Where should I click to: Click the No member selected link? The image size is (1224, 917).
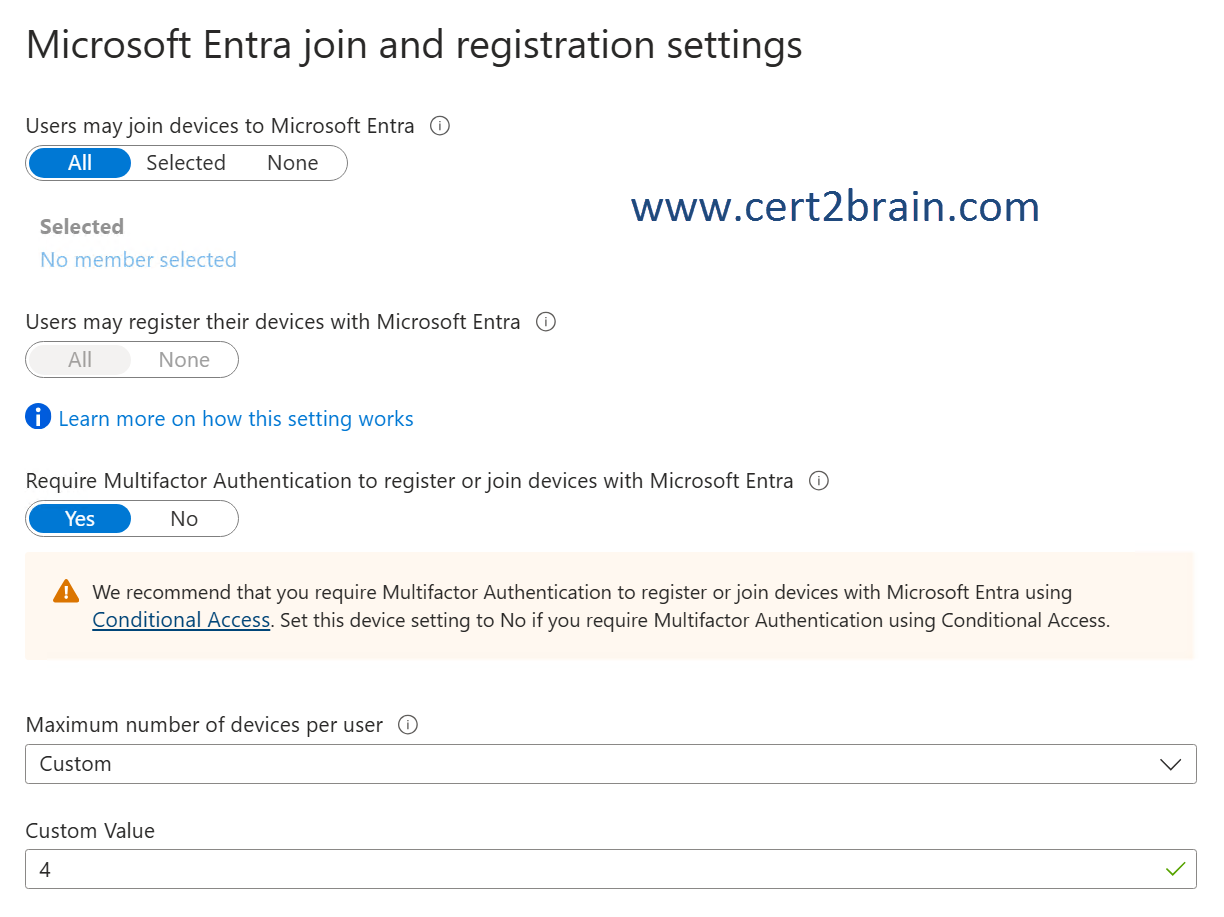(x=138, y=260)
